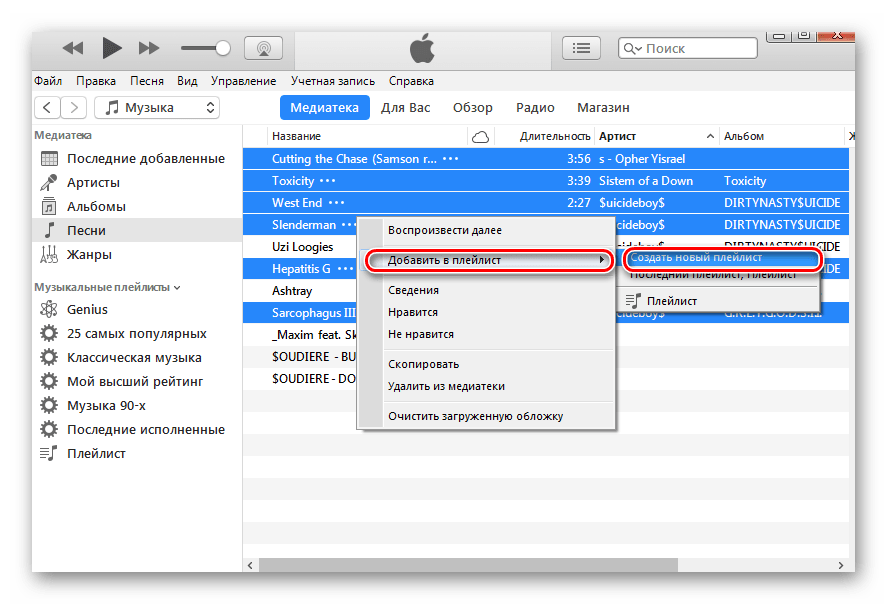Click the horizontal scrollbar thumb

[468, 565]
